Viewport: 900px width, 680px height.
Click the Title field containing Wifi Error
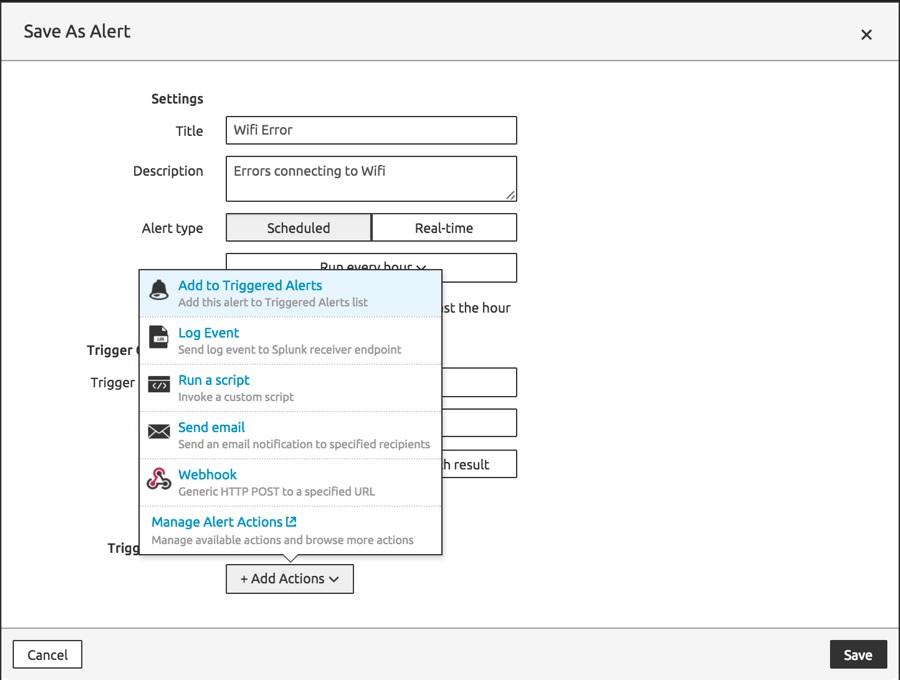click(371, 130)
